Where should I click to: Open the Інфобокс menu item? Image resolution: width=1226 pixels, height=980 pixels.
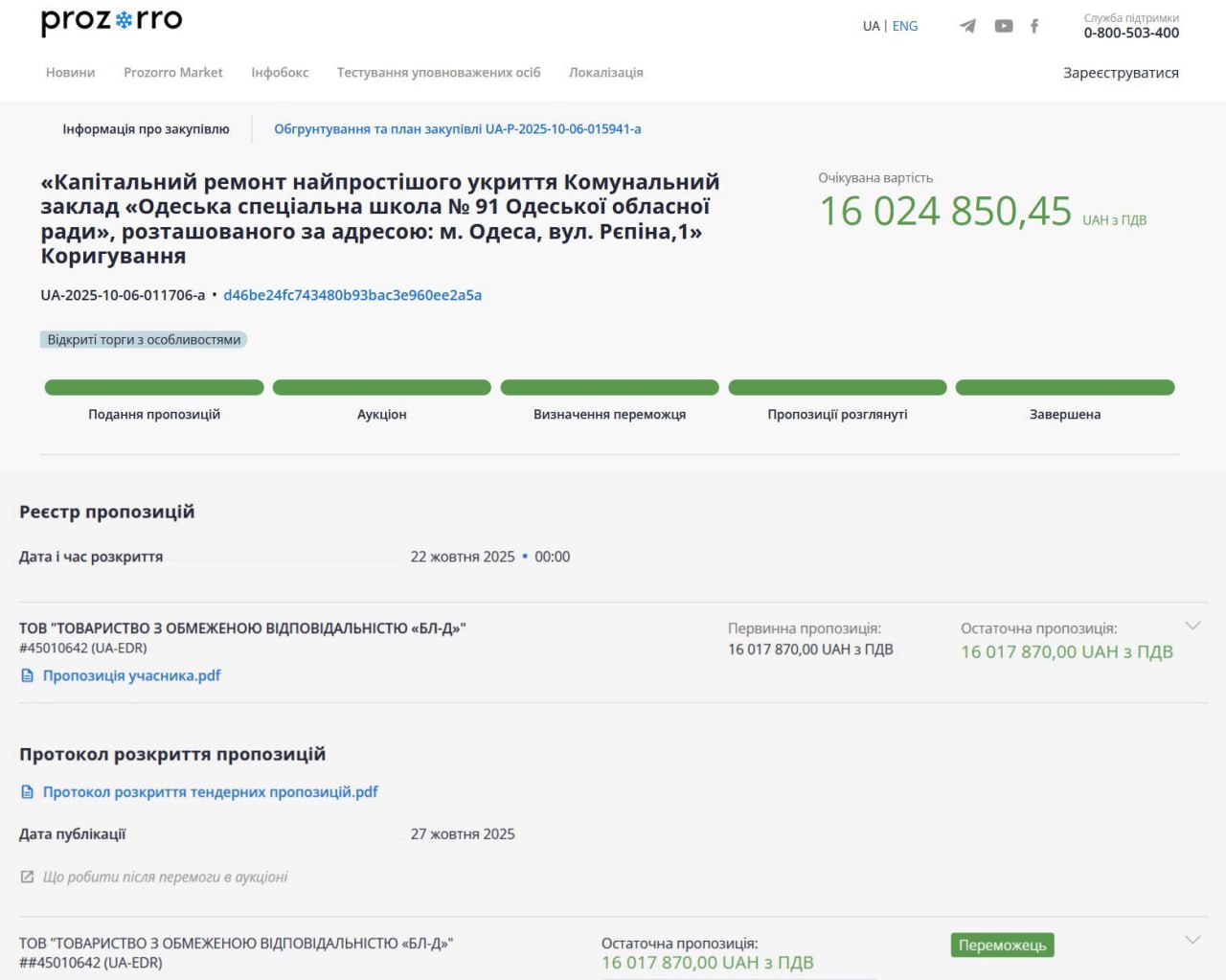280,72
